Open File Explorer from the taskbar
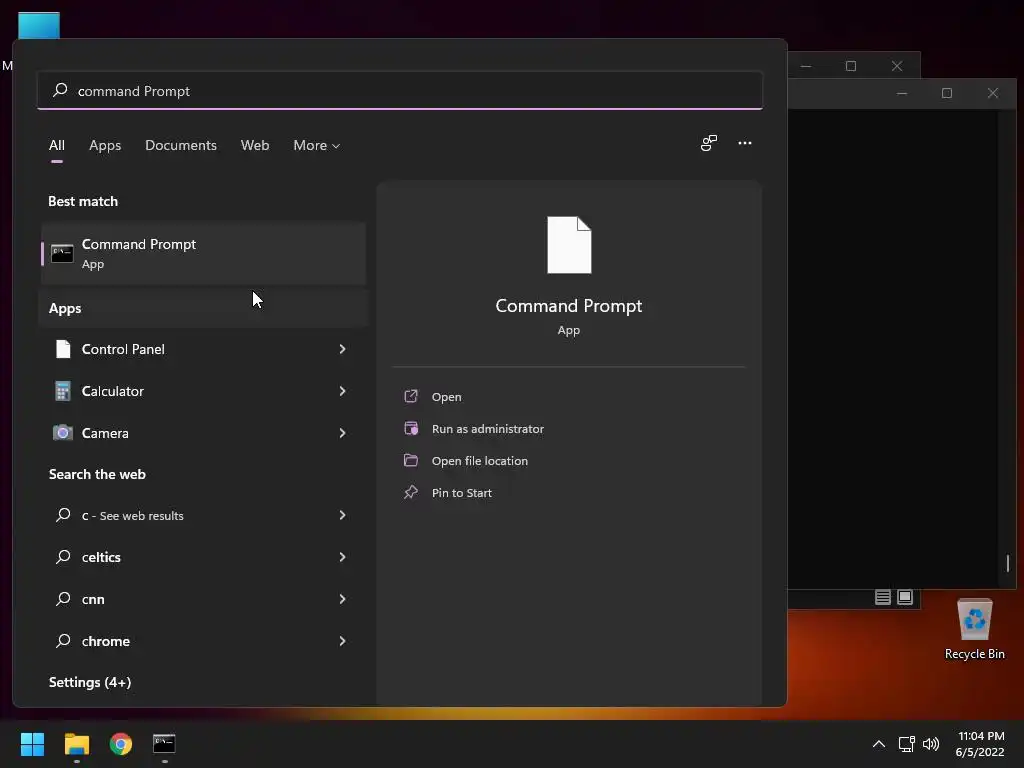 point(76,744)
